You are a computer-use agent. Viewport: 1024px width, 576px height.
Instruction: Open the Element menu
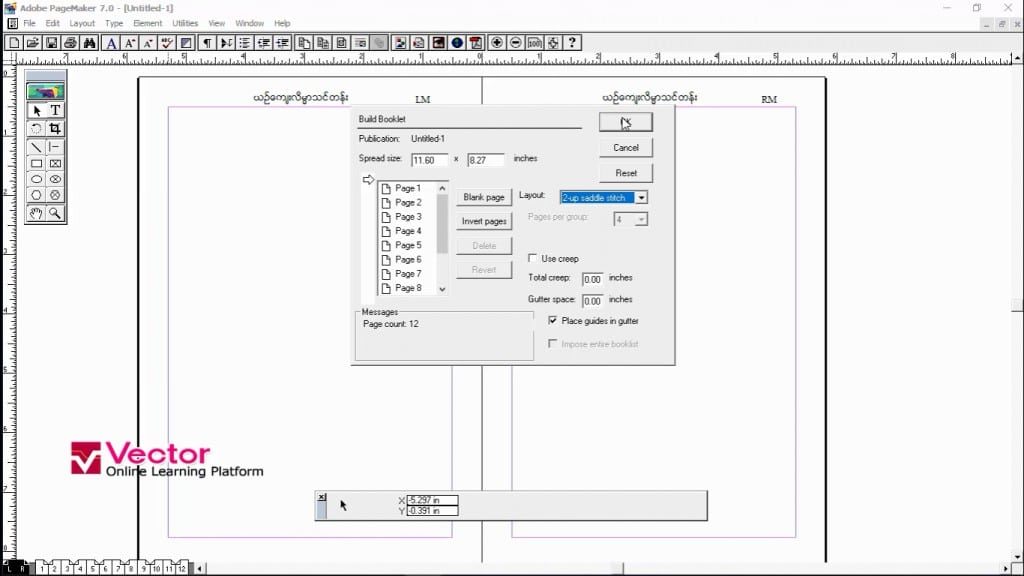(x=148, y=23)
